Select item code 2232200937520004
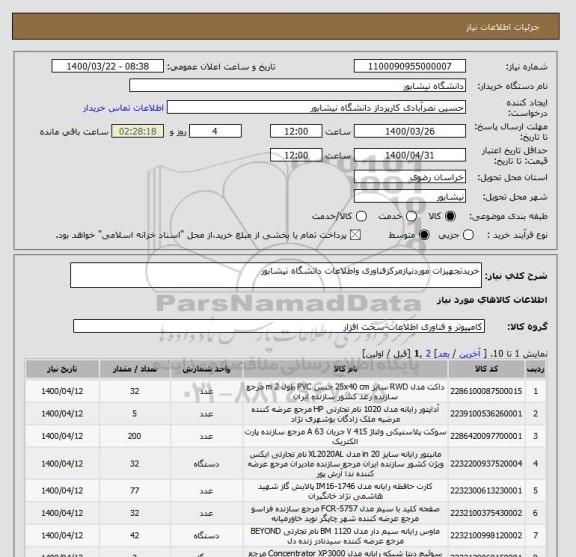The image size is (576, 557). click(486, 464)
